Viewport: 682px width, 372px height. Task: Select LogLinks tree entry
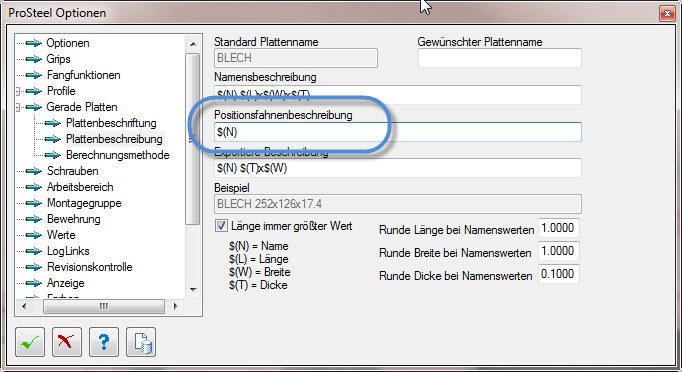[x=68, y=251]
